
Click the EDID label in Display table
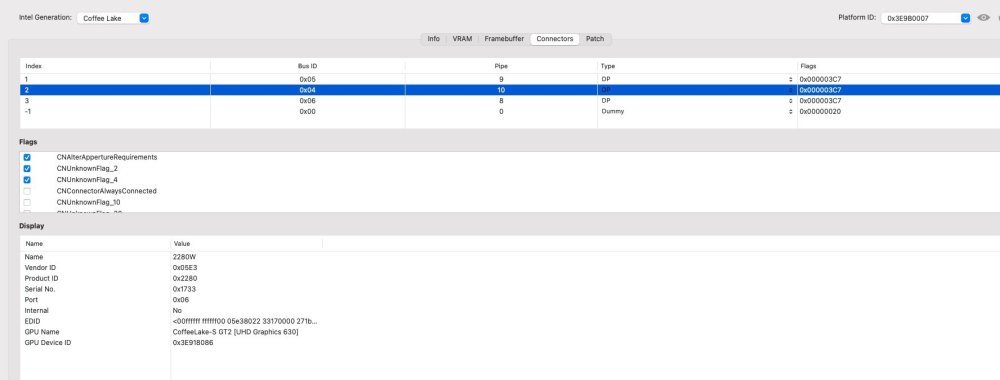coord(32,321)
